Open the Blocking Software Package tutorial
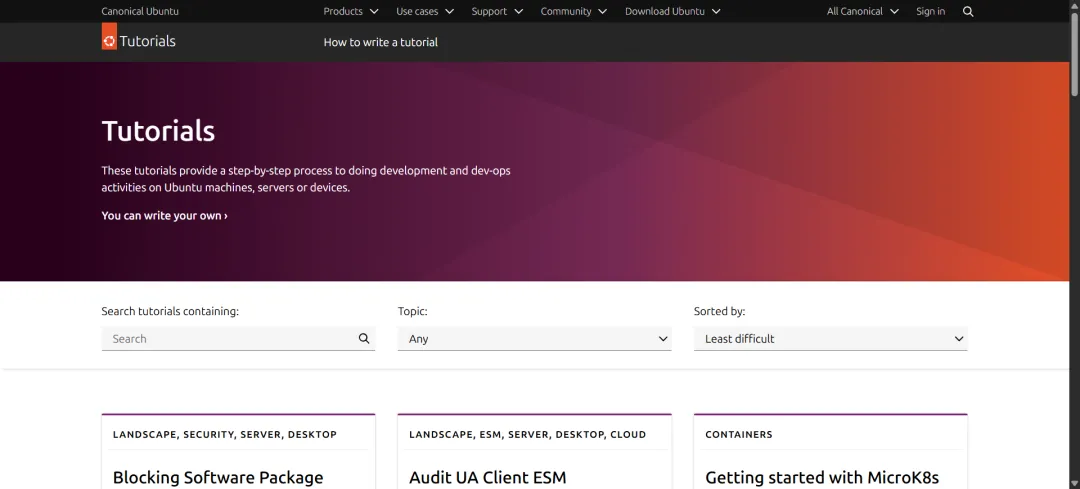This screenshot has width=1080, height=489. [x=218, y=477]
